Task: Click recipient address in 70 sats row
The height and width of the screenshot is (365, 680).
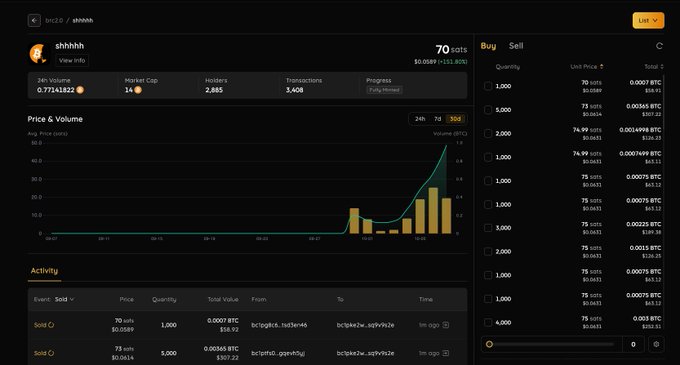Action: point(365,325)
